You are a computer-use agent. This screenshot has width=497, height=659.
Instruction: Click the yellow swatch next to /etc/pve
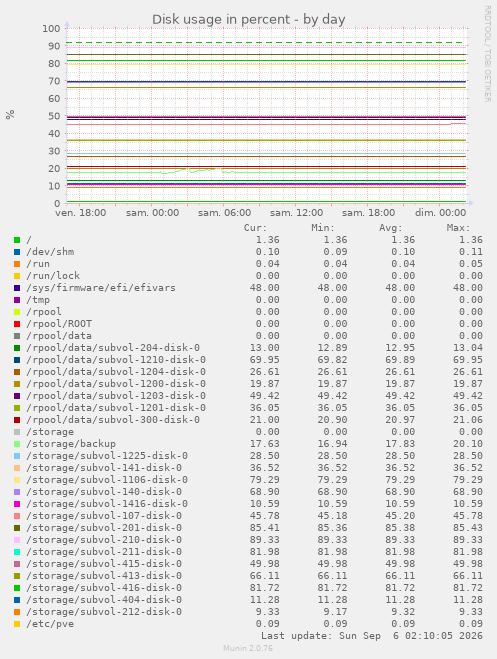(x=17, y=624)
